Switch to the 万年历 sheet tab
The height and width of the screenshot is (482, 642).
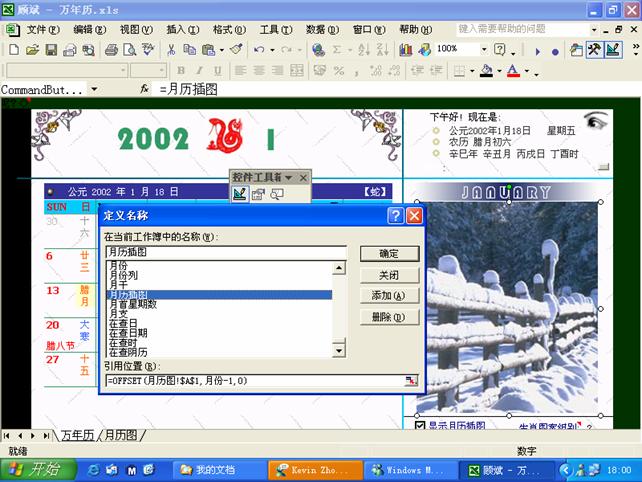[x=78, y=435]
